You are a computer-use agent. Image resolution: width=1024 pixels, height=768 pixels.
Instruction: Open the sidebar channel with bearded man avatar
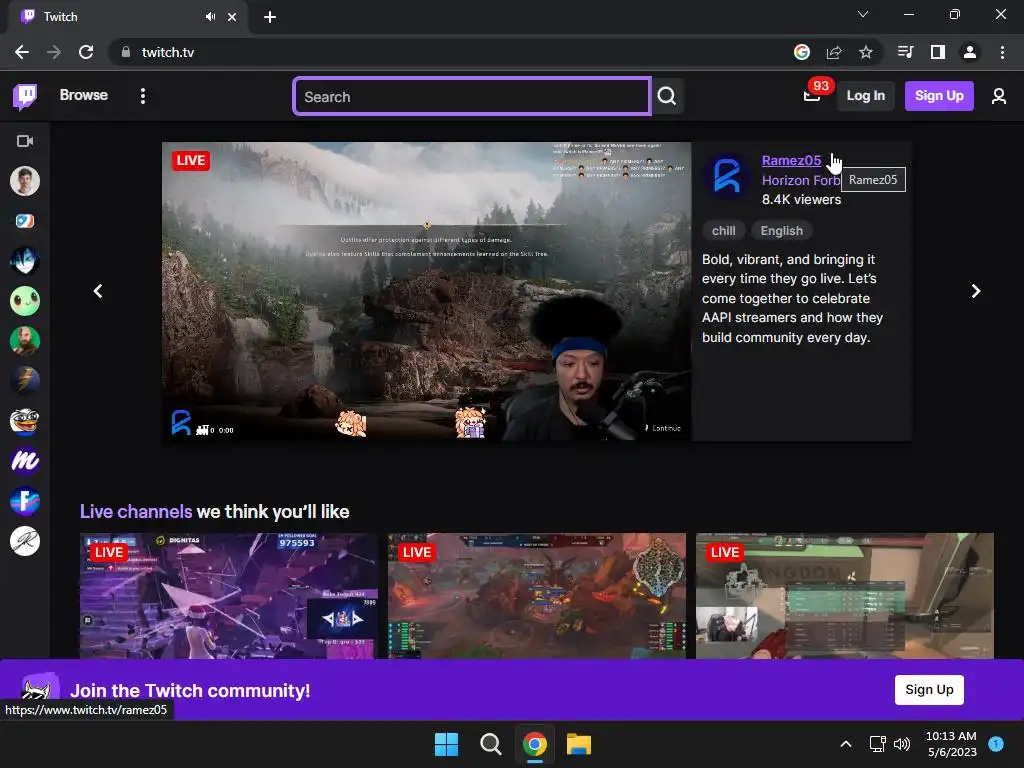(x=25, y=341)
